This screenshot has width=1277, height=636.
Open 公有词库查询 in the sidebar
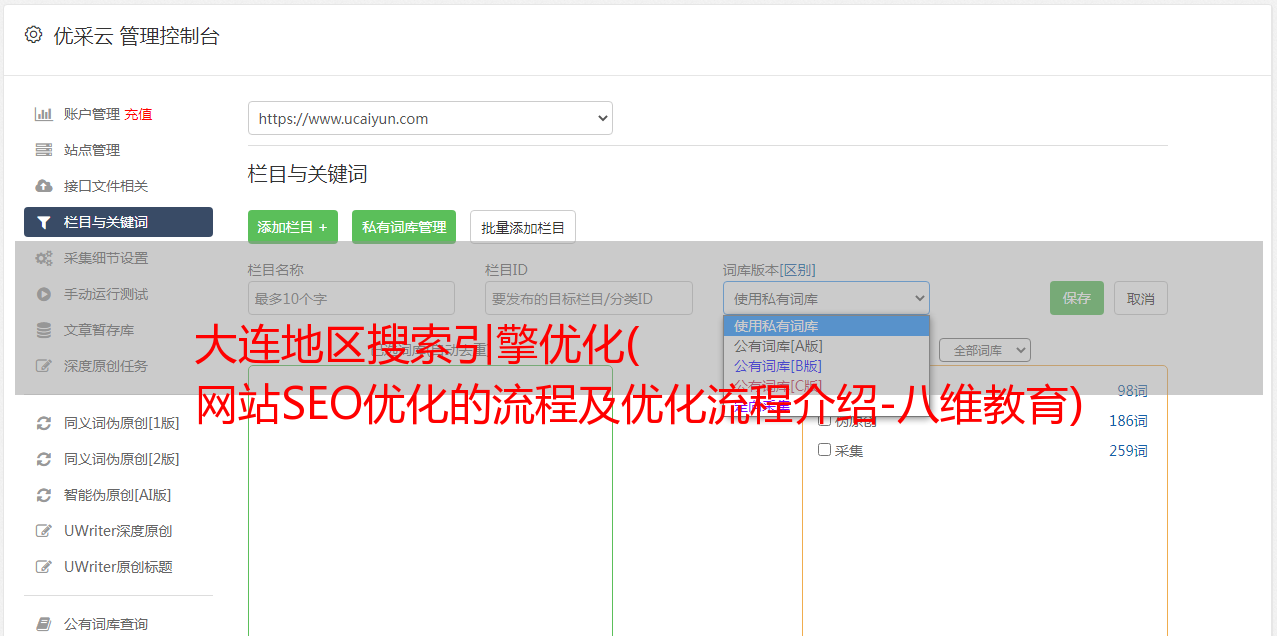106,624
